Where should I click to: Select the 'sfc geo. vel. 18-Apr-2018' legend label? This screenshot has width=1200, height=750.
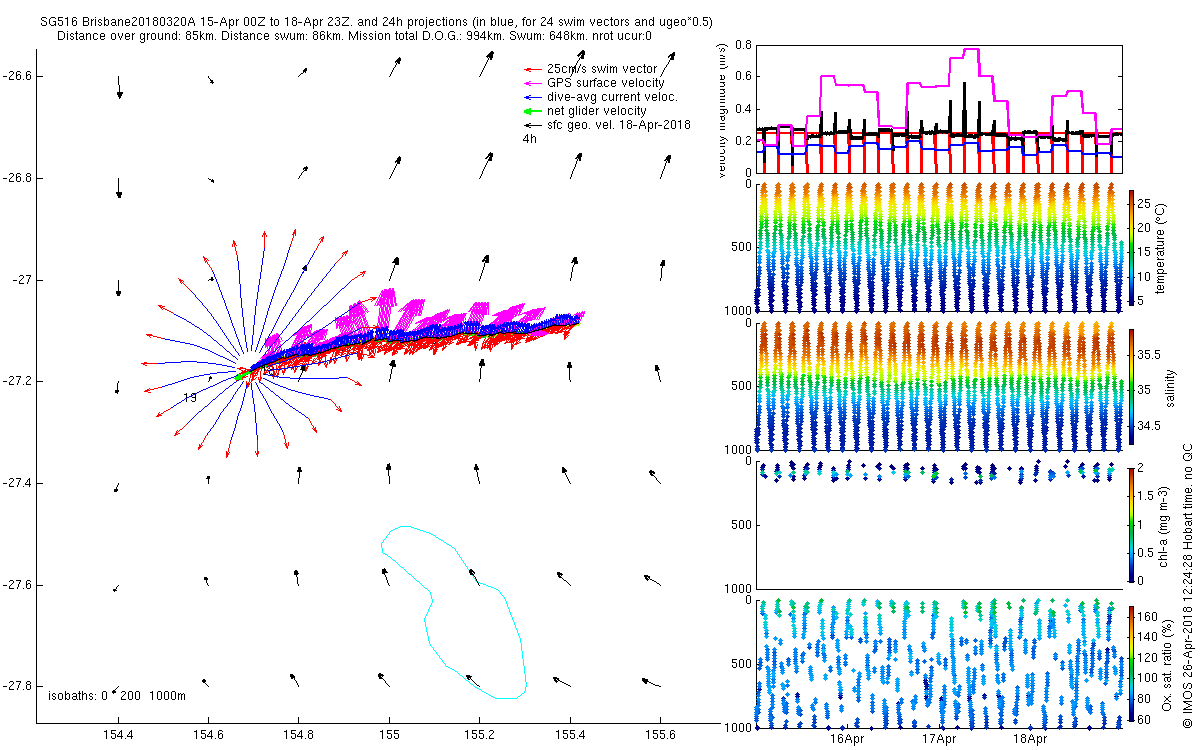pyautogui.click(x=619, y=124)
